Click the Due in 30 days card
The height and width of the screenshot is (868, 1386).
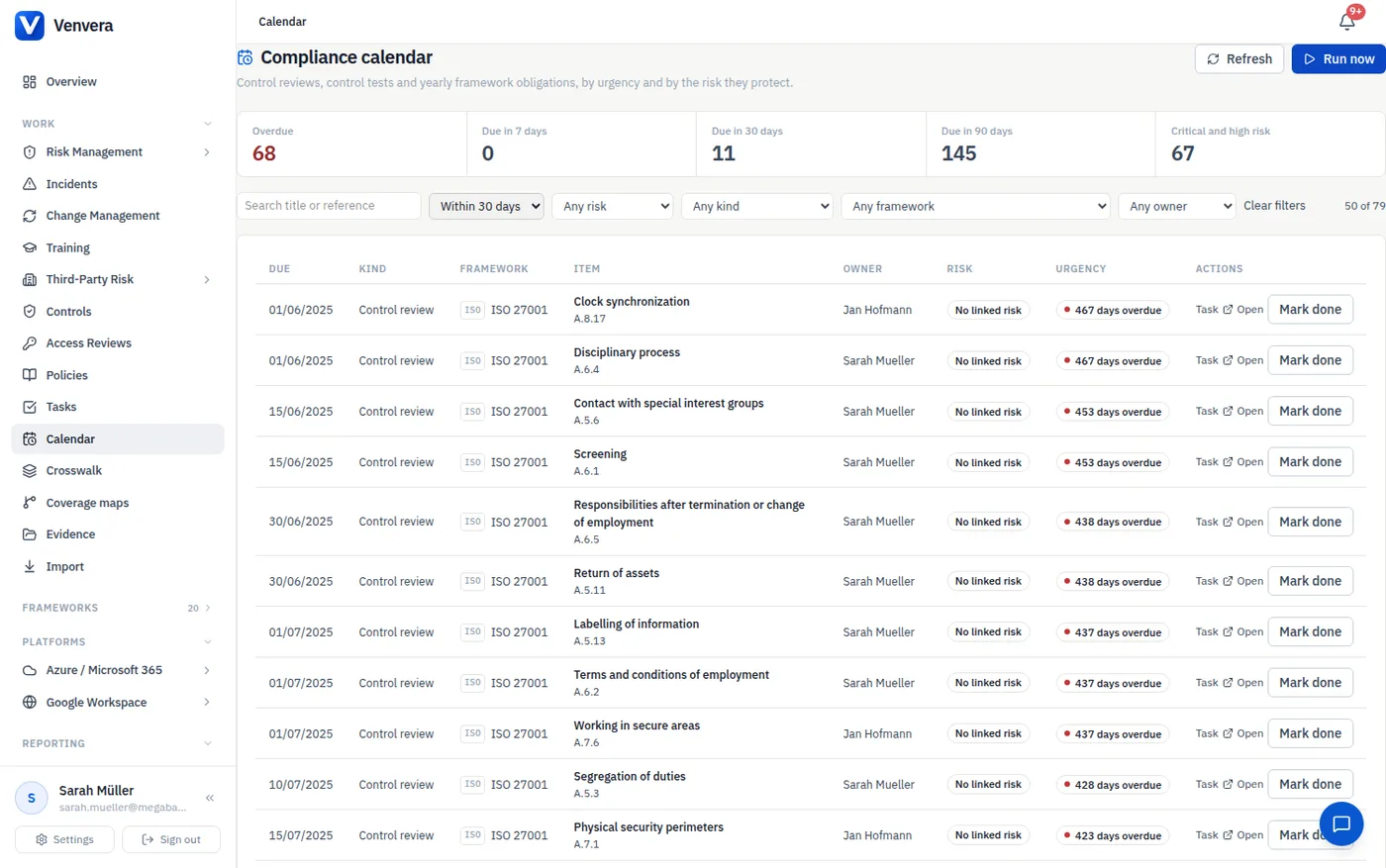(x=811, y=145)
